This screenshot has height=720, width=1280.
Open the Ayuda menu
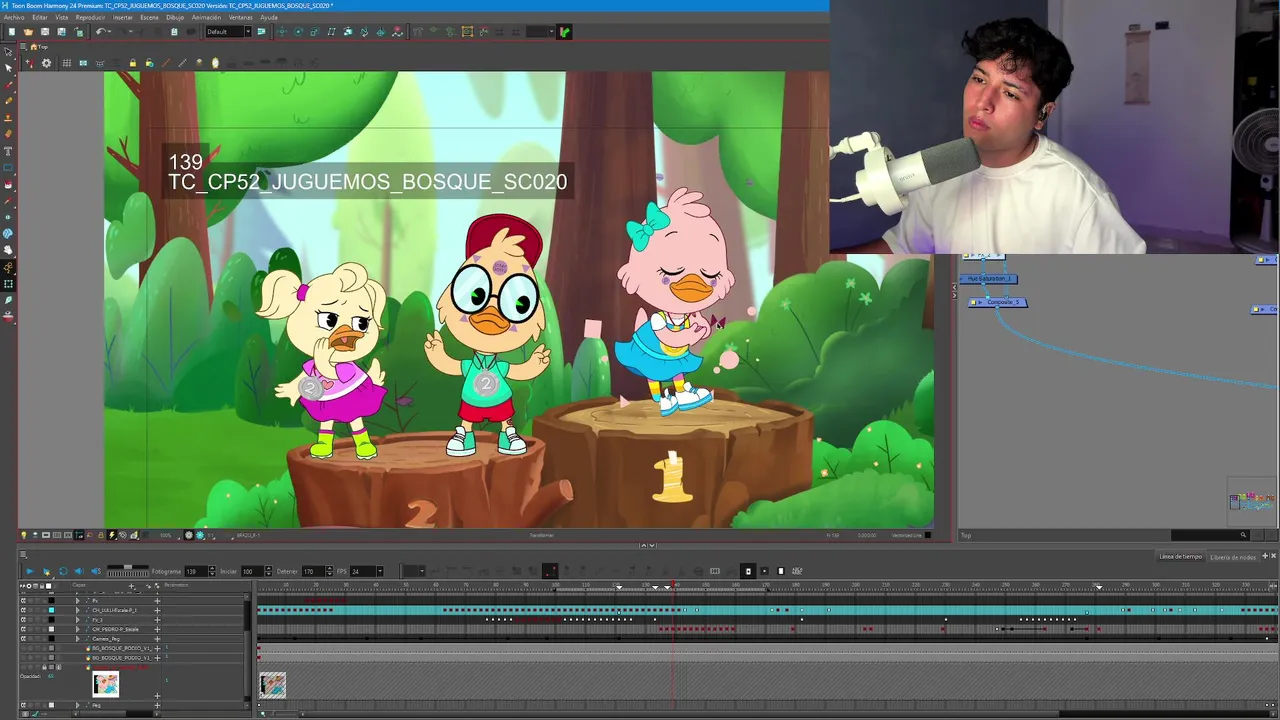[x=269, y=17]
